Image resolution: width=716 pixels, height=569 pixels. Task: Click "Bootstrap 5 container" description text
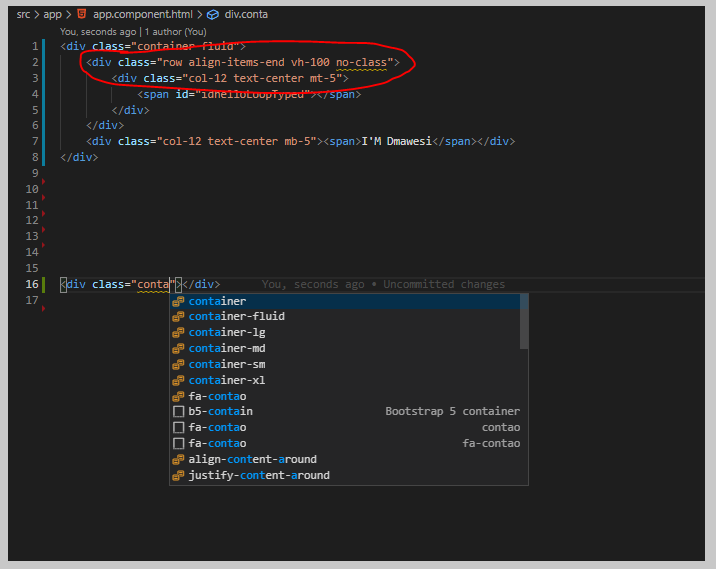point(453,411)
